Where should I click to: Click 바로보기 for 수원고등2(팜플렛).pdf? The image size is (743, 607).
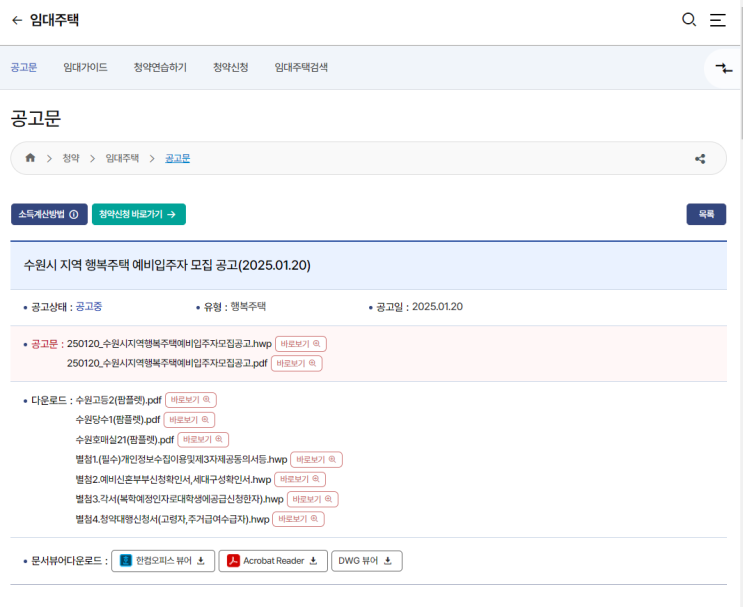[191, 400]
